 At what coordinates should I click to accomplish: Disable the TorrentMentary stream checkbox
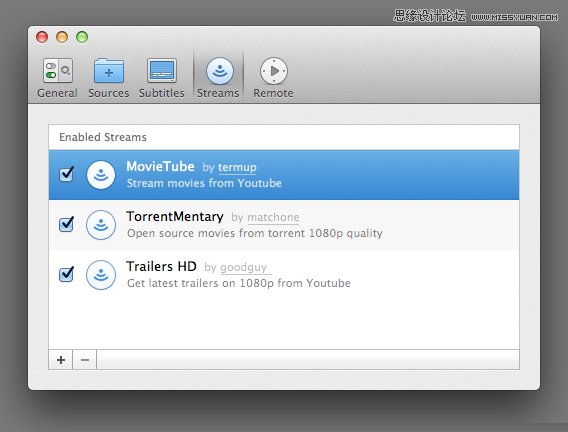(67, 224)
